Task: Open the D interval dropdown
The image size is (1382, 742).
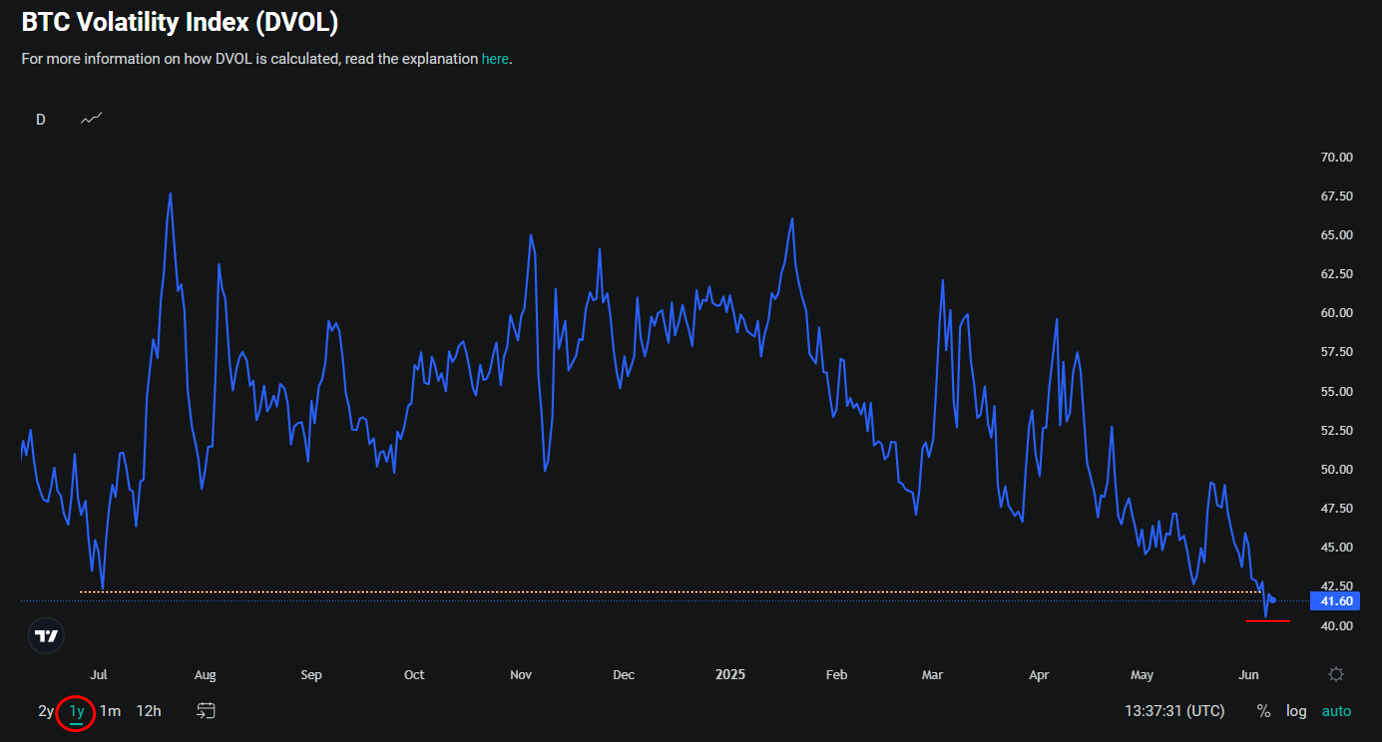Action: pyautogui.click(x=41, y=119)
